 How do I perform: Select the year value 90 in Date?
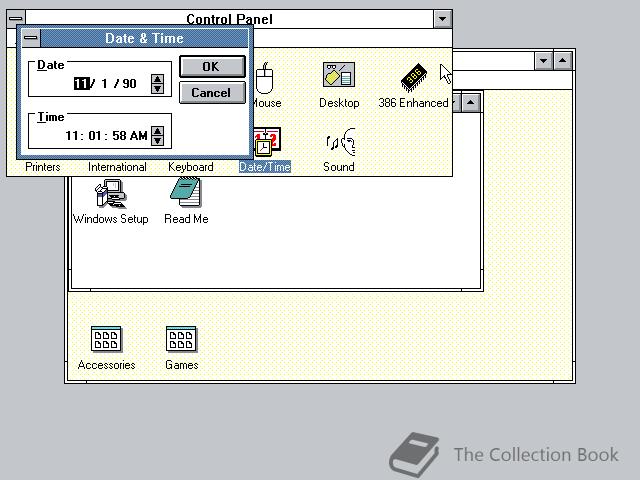(129, 84)
